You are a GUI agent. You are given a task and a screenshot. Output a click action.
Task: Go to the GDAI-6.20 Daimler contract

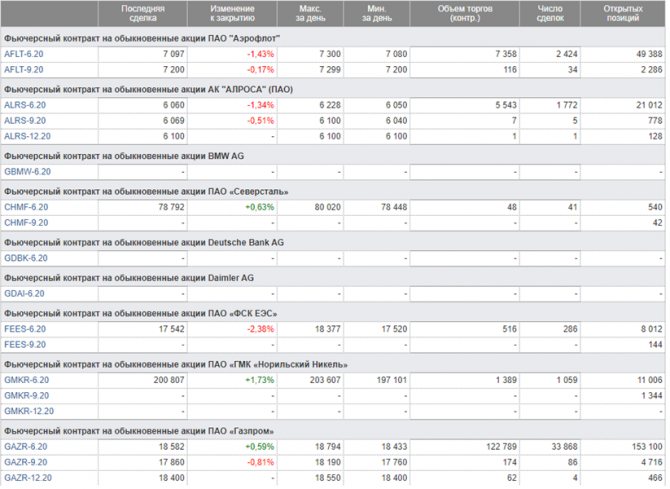point(25,293)
